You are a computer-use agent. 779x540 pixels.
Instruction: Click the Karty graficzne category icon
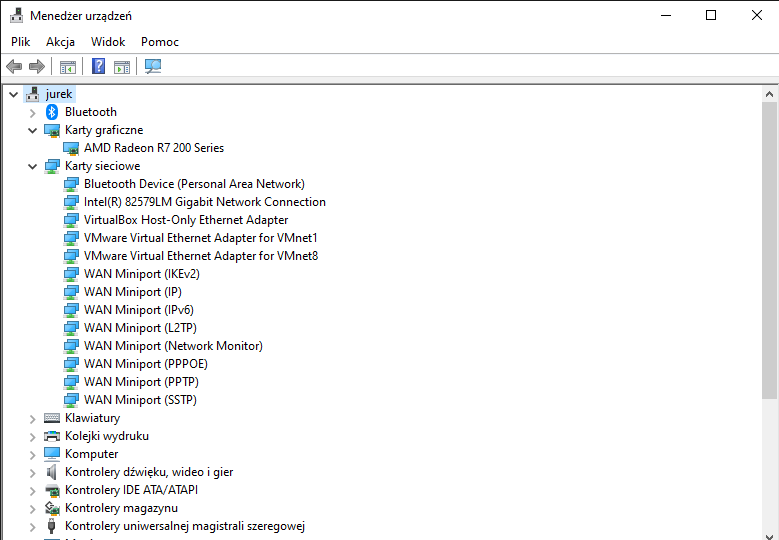tap(52, 130)
